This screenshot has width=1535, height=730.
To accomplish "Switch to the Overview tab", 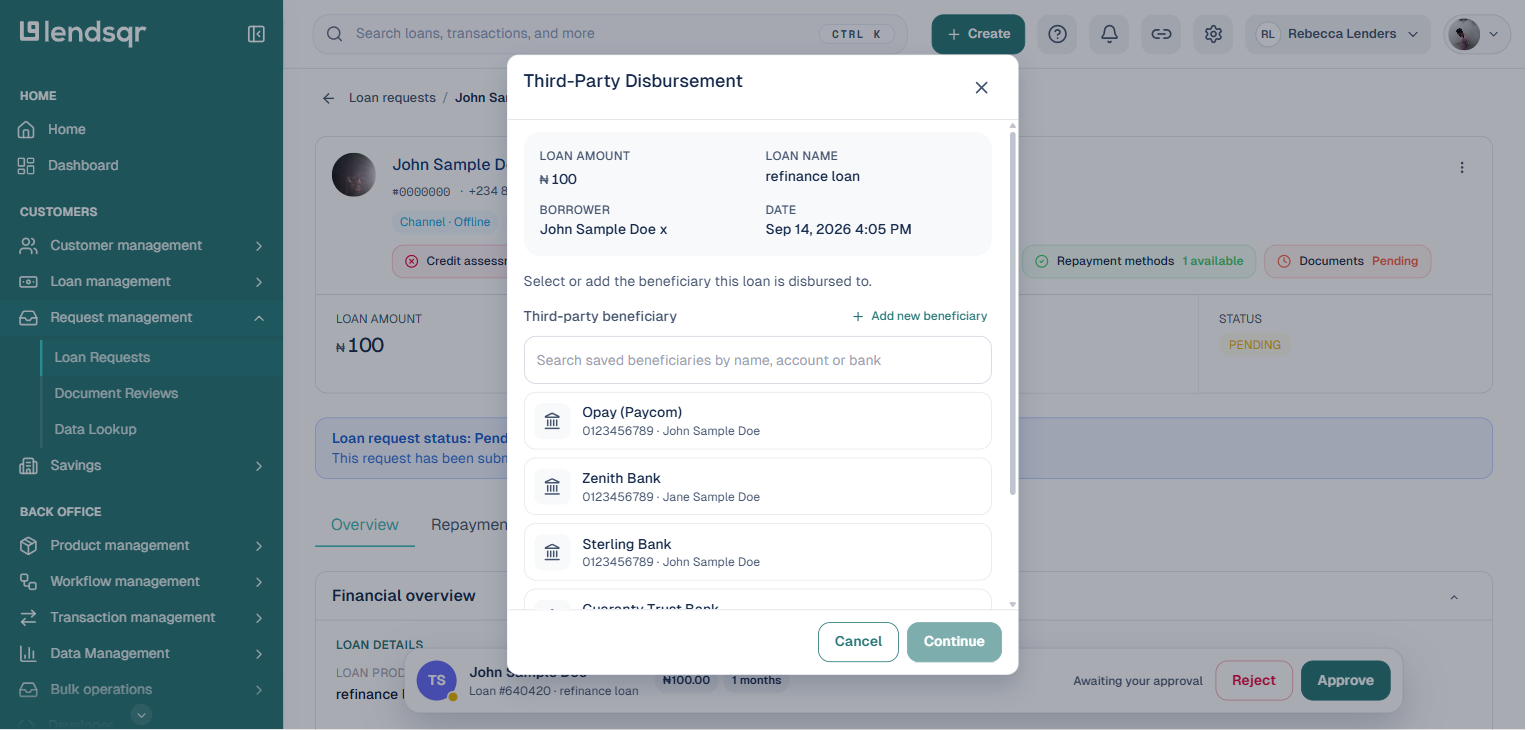I will pos(365,524).
